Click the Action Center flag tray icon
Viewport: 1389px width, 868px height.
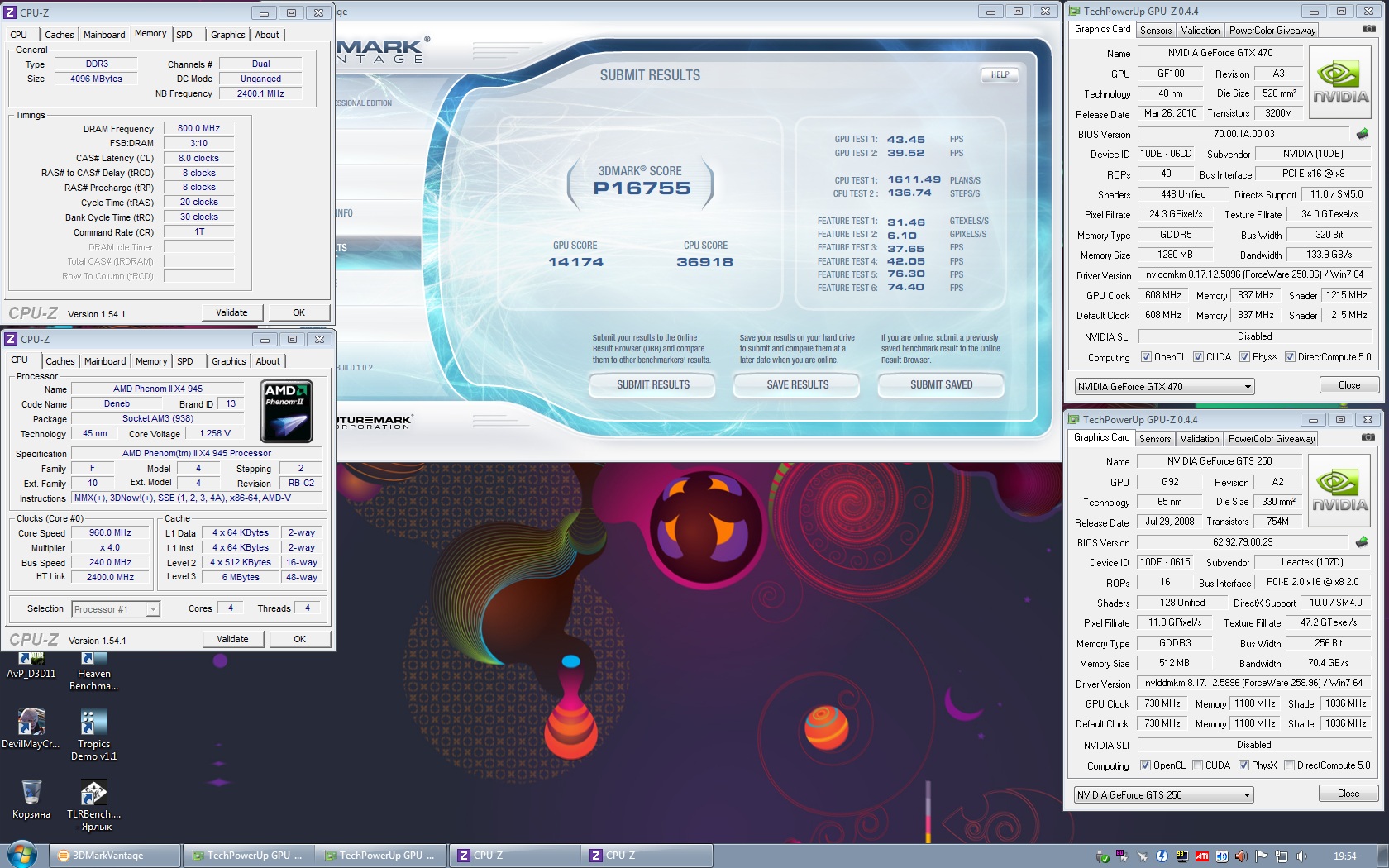tap(1262, 856)
